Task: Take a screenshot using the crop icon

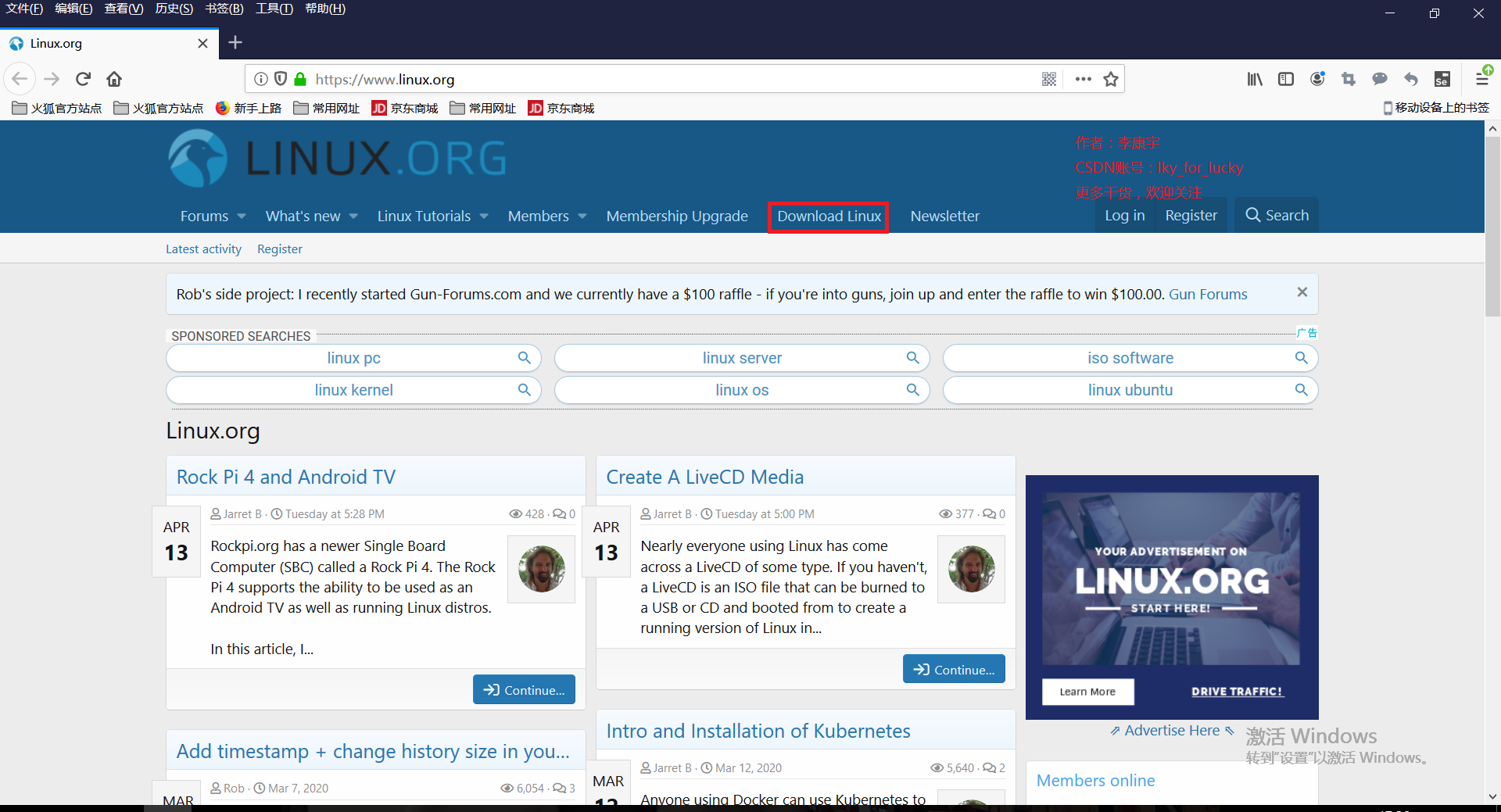Action: 1349,79
